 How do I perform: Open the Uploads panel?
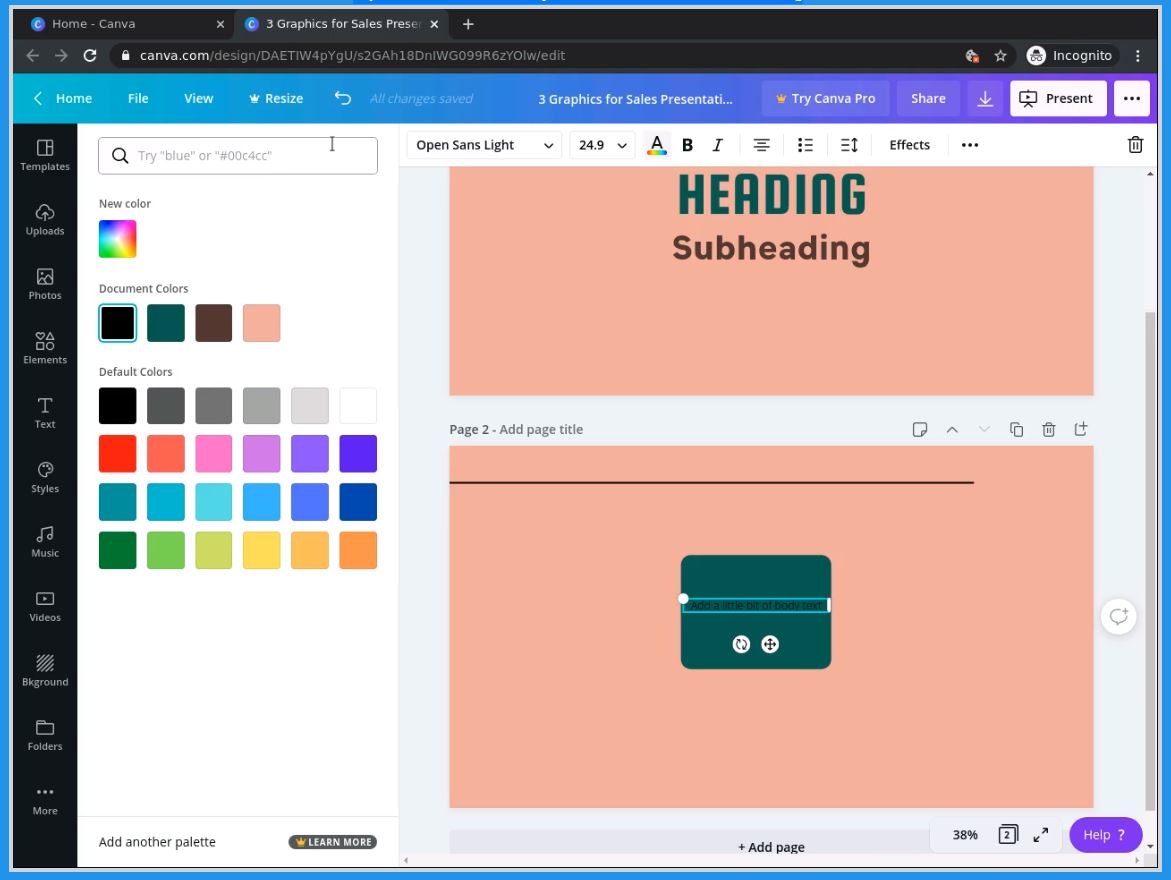pyautogui.click(x=44, y=219)
